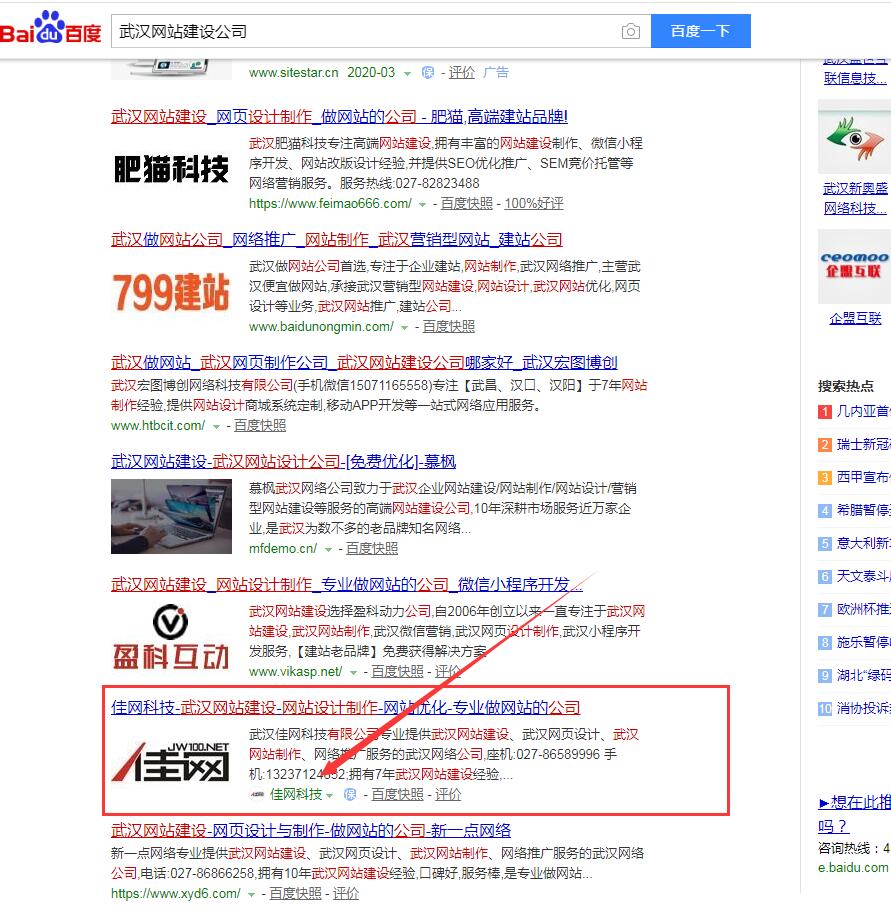The image size is (891, 911).
Task: Click shield verification icon on 佳网科技 result
Action: (x=350, y=795)
